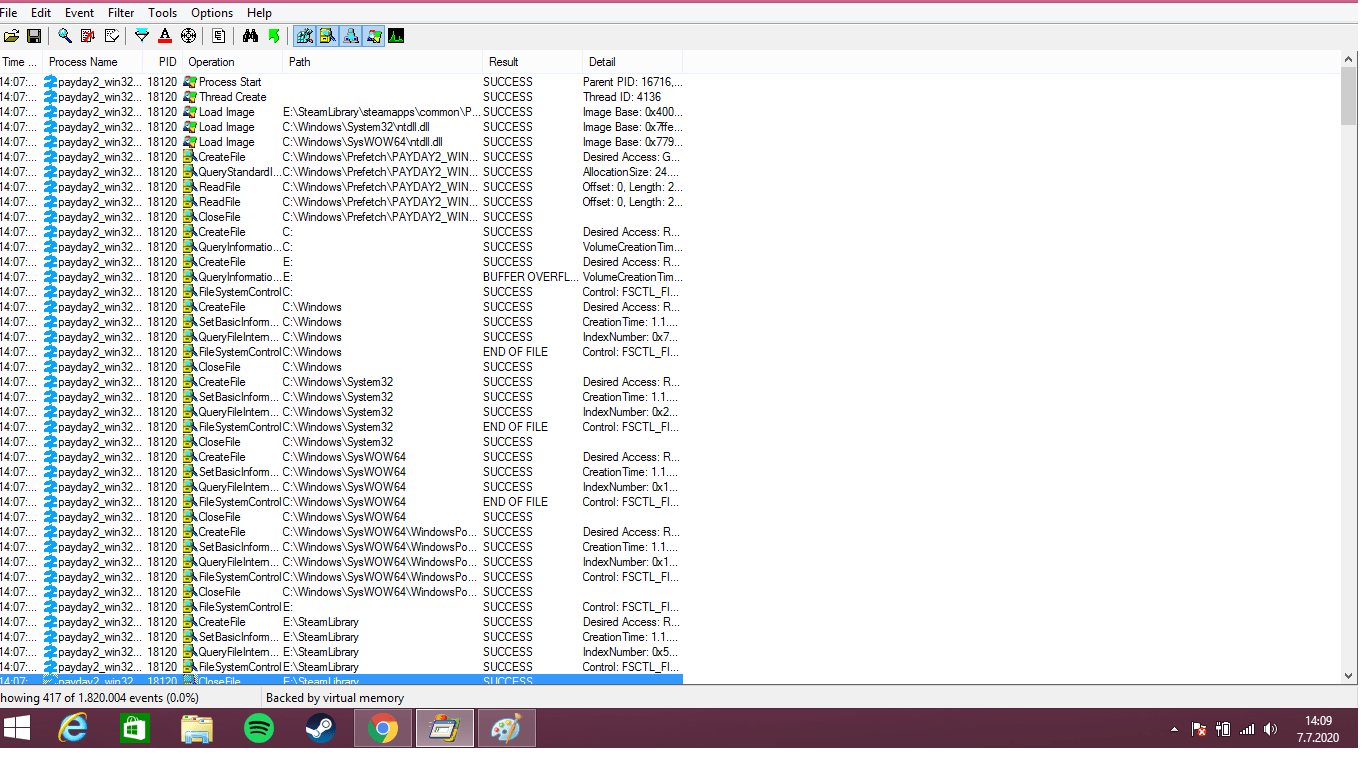Open the Options menu
Screen dimensions: 1366x768
tap(212, 13)
